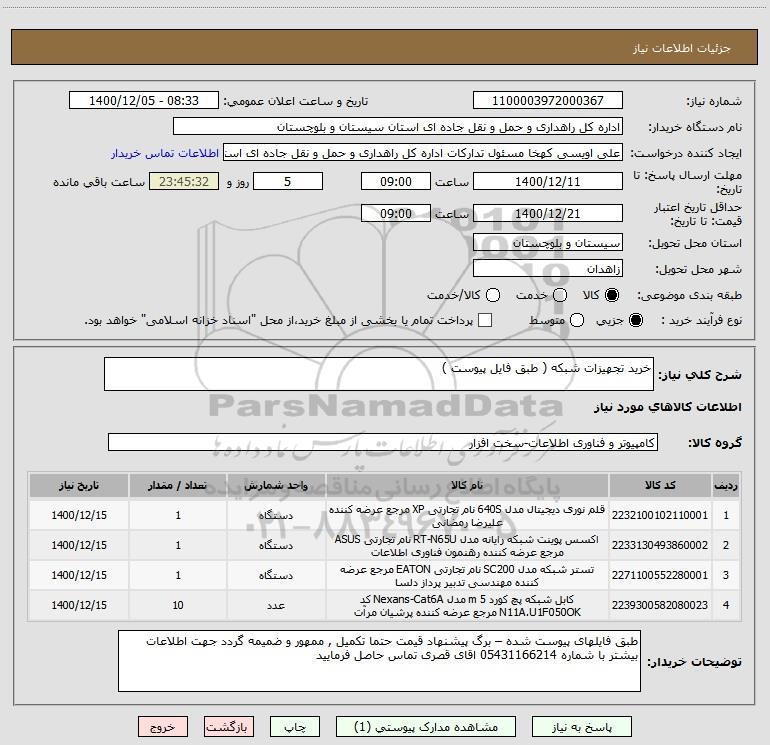Click the announcement date 1400/12/05 field

point(144,101)
